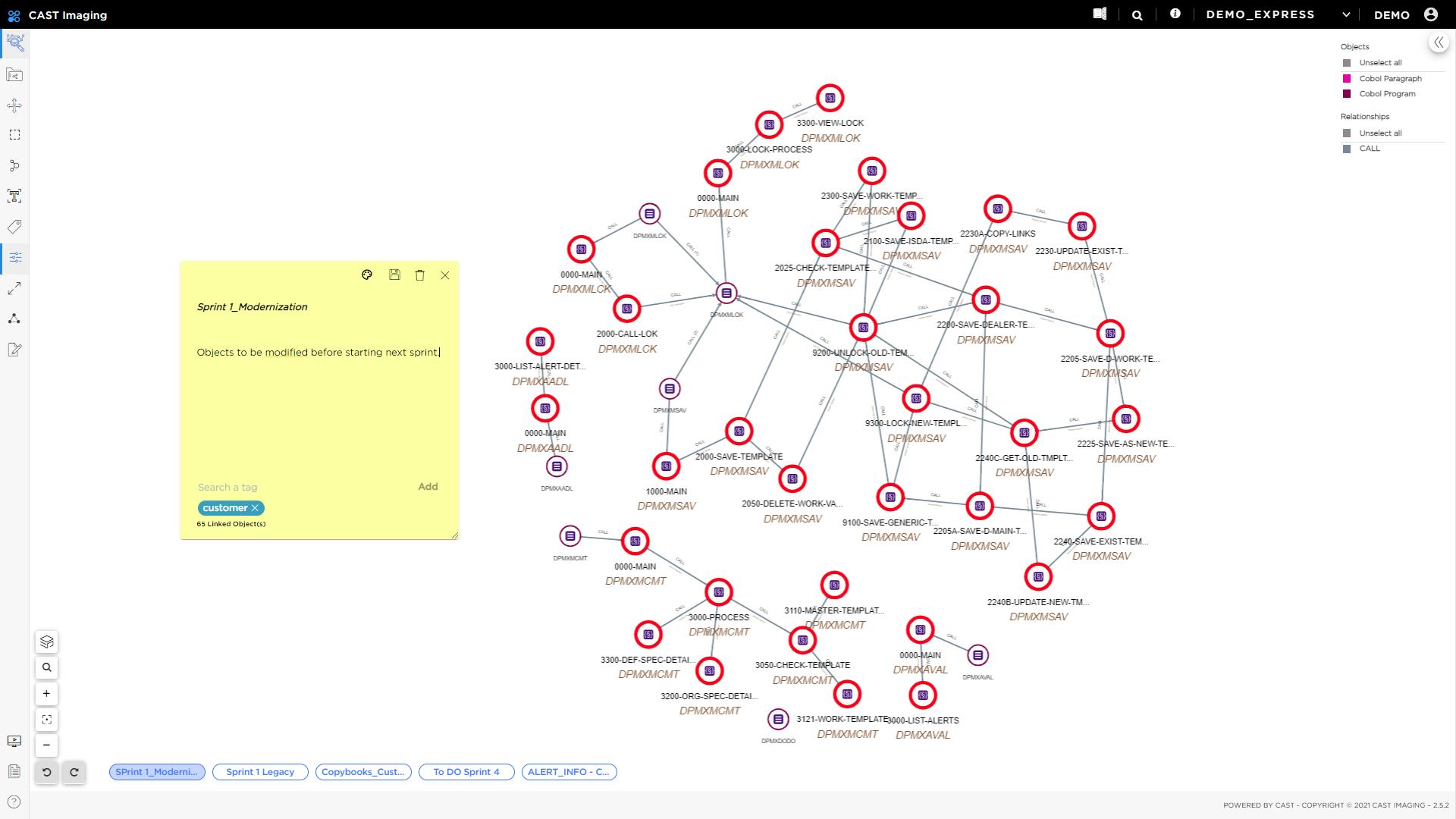The height and width of the screenshot is (819, 1456).
Task: Select the annotation/tag icon in sidebar
Action: [15, 227]
